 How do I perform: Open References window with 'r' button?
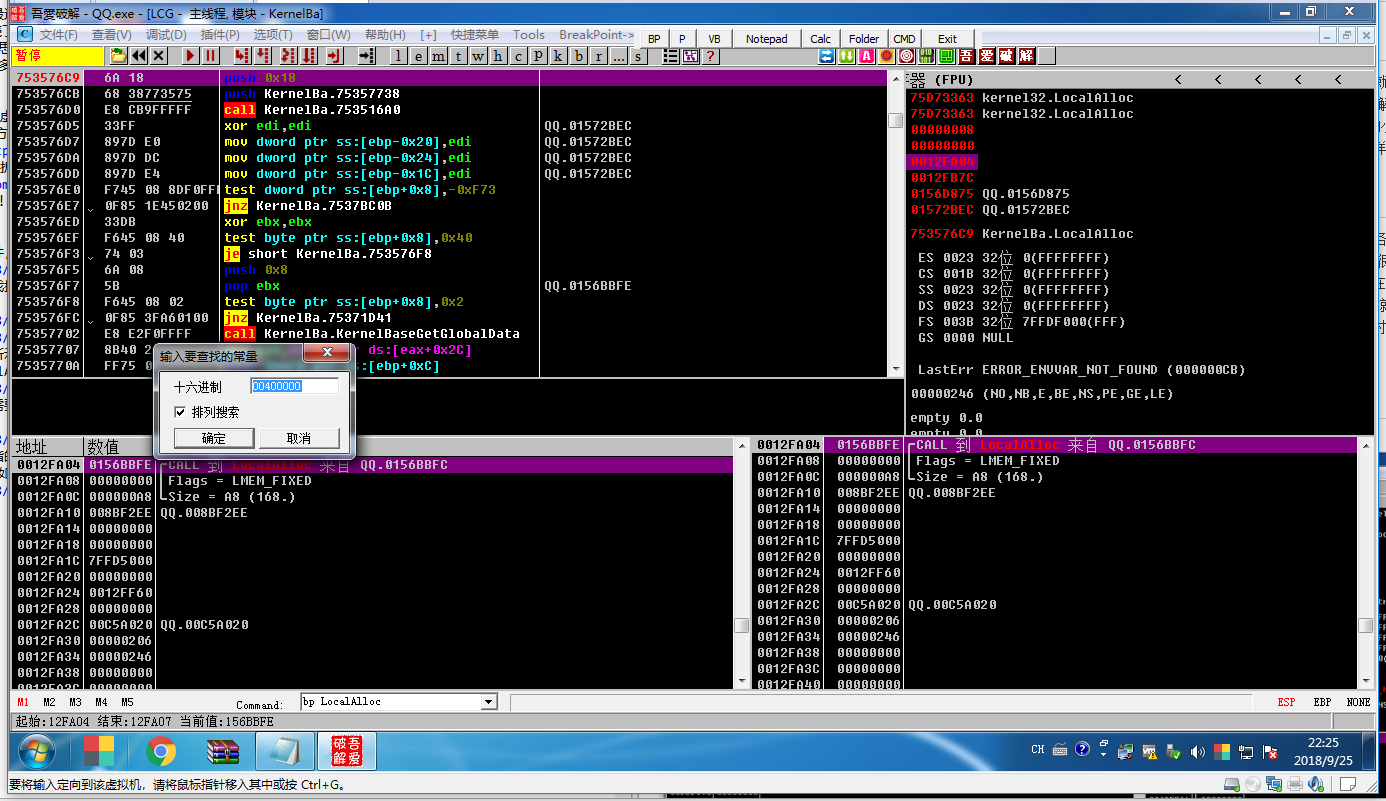598,56
